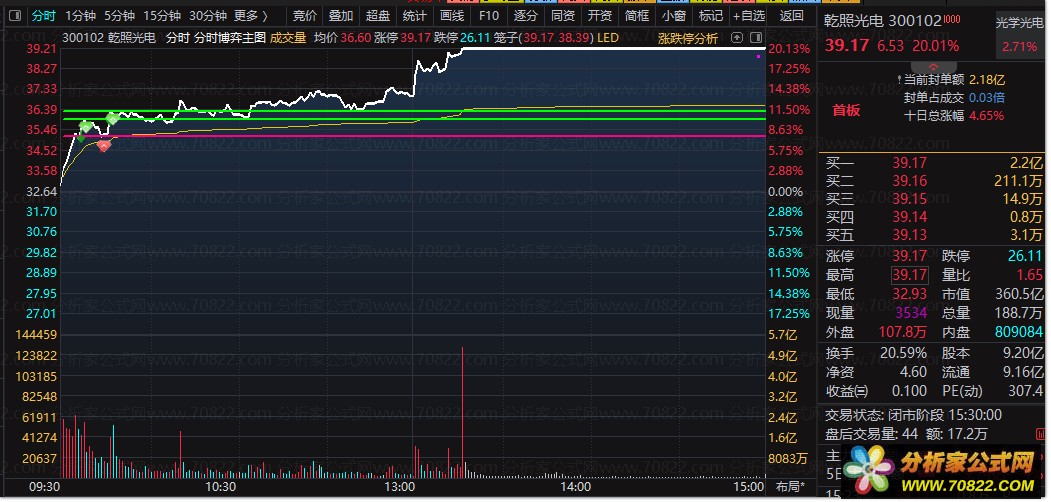
Task: Click the 13:00 time axis label
Action: point(401,487)
